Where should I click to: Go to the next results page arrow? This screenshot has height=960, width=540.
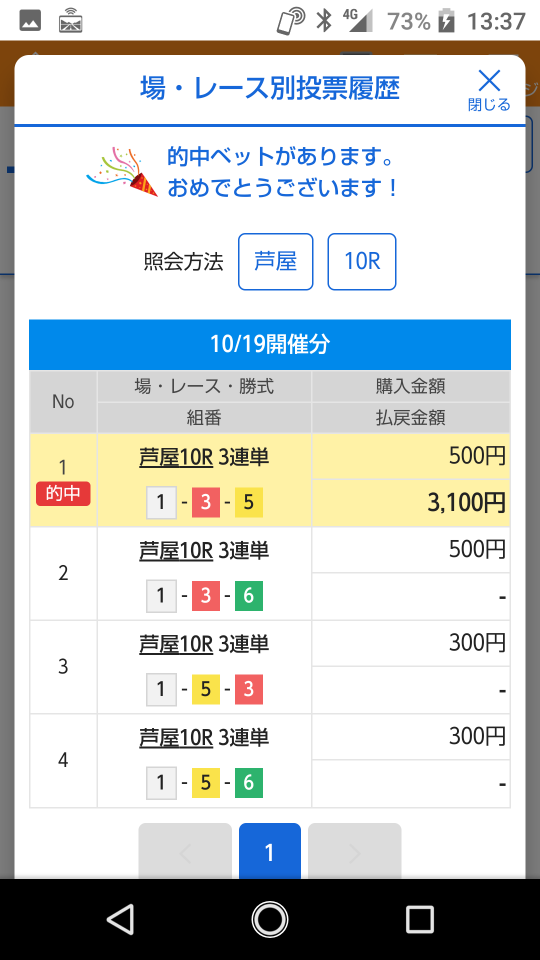click(x=354, y=852)
